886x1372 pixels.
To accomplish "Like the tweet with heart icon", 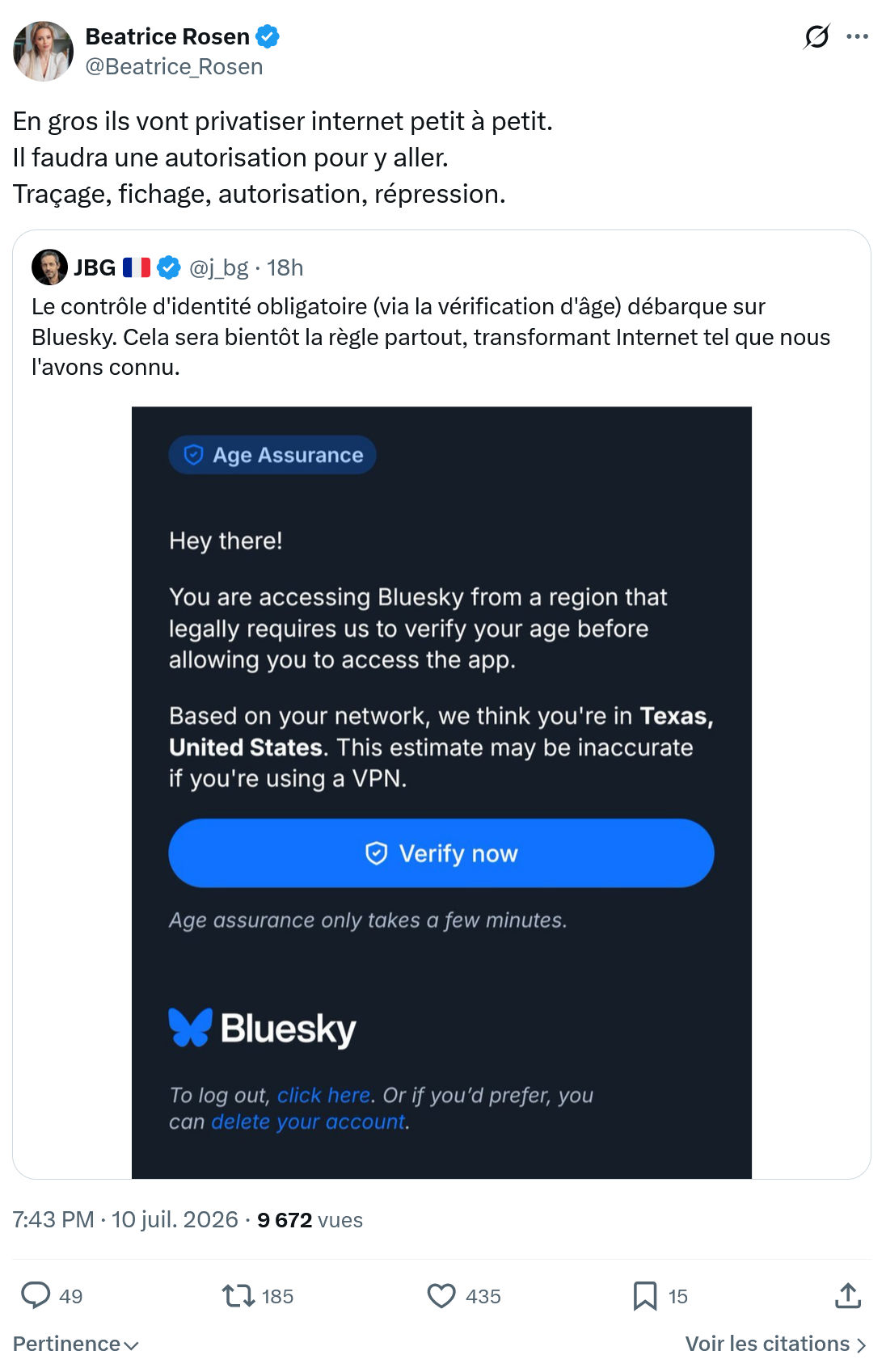I will (441, 1296).
